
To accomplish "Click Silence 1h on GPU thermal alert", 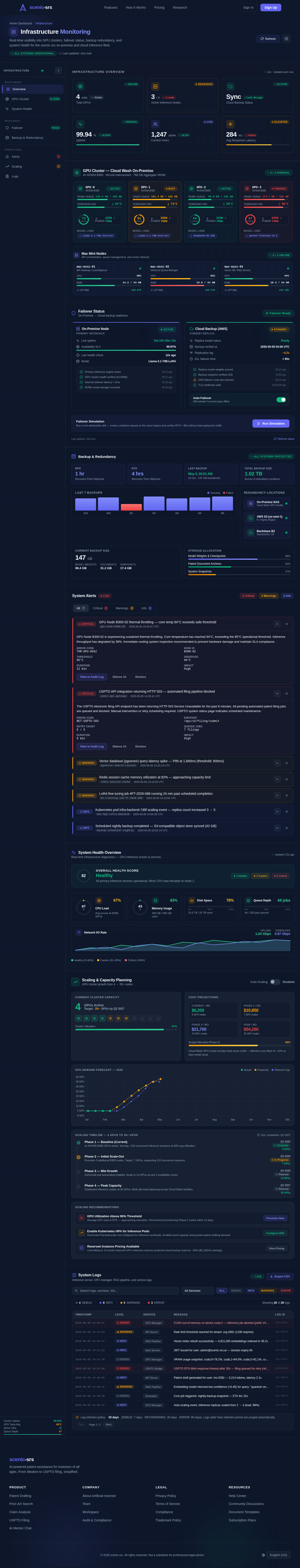I will click(x=119, y=677).
